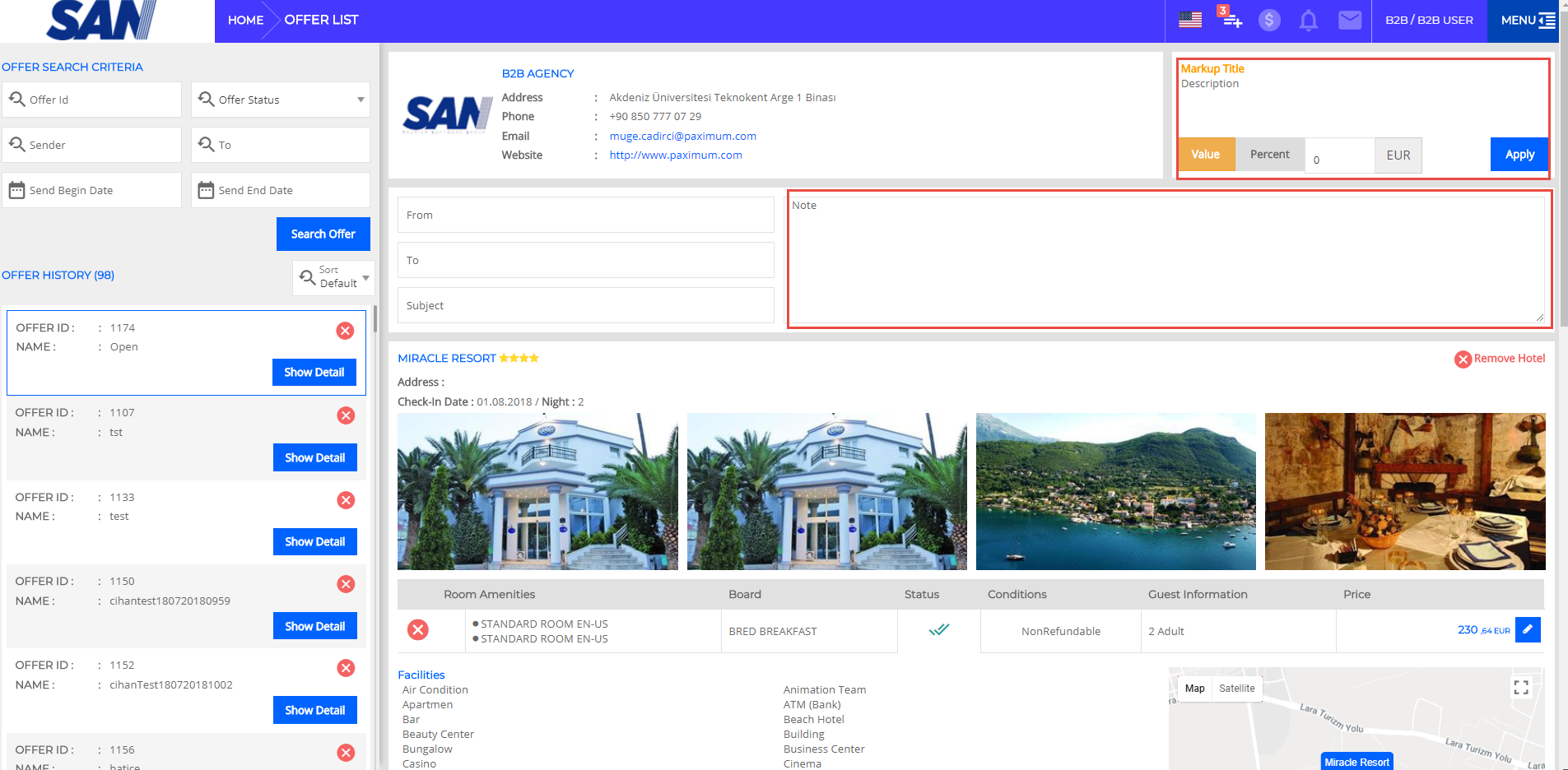
Task: Open the paximum.com website link
Action: [675, 155]
